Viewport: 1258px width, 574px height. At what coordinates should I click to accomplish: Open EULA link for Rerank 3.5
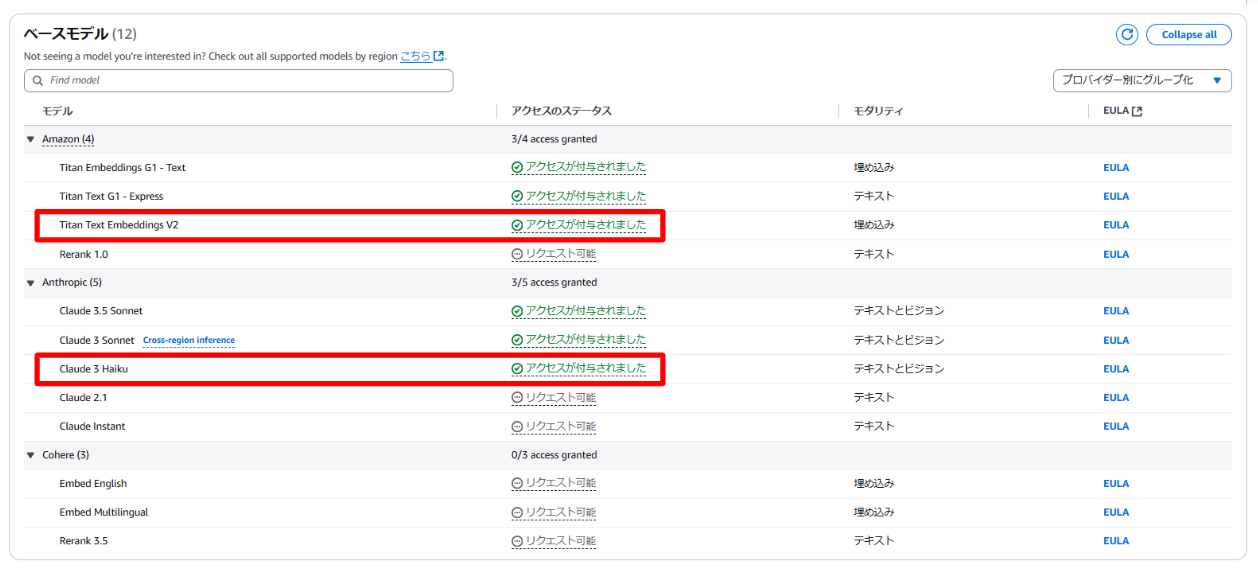click(1116, 541)
